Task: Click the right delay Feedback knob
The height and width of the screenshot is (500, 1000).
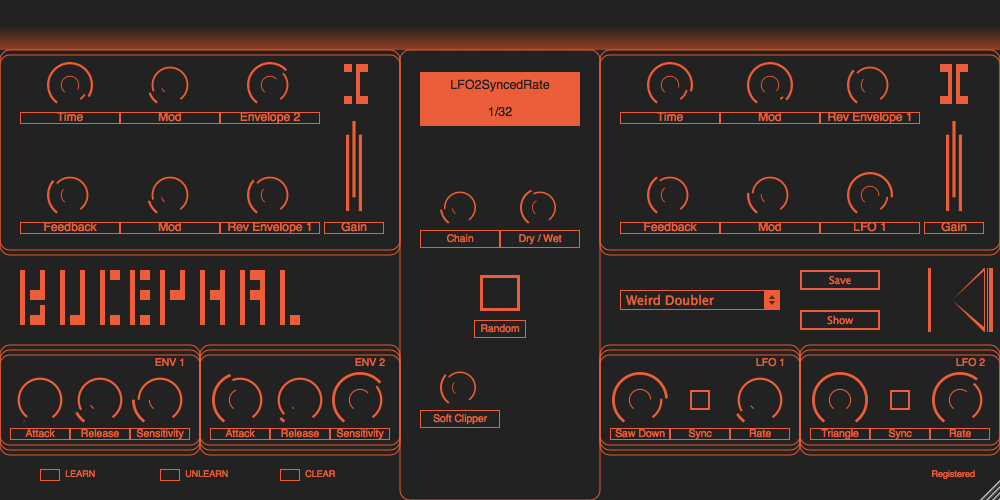Action: point(668,195)
